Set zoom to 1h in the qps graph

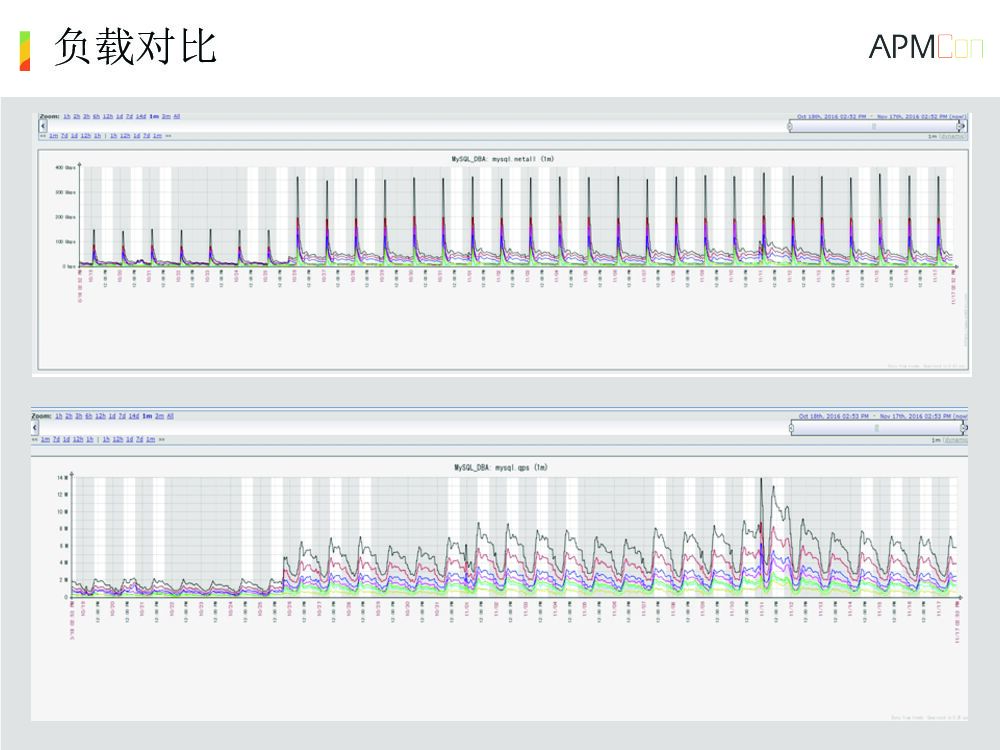59,416
